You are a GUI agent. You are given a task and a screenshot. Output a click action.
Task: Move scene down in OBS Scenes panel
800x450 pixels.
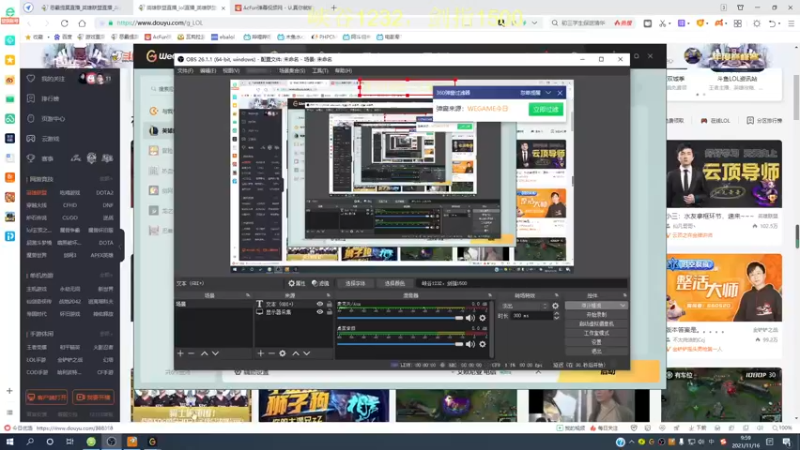[215, 353]
